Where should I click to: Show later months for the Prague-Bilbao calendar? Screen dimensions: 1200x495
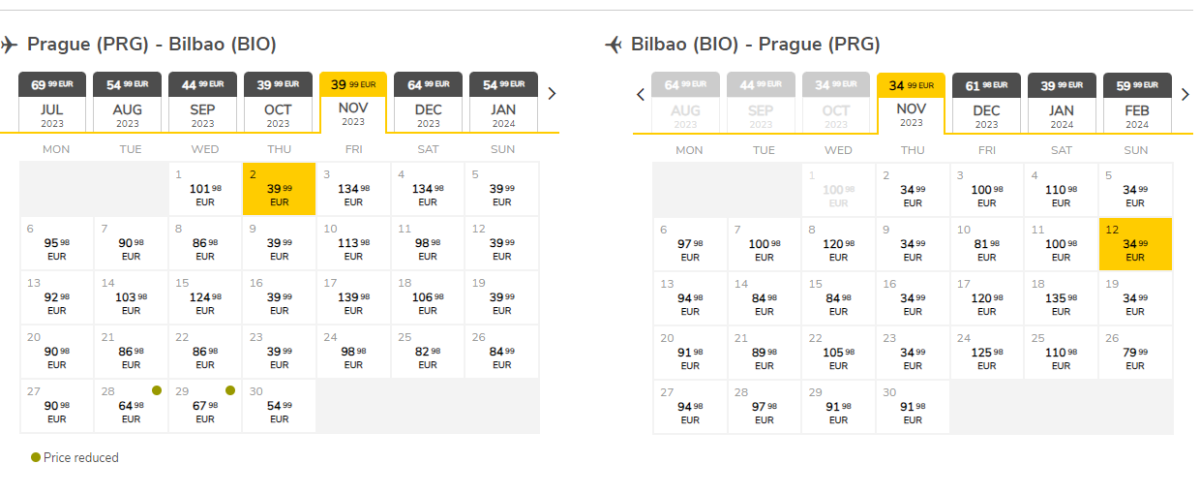coord(551,94)
